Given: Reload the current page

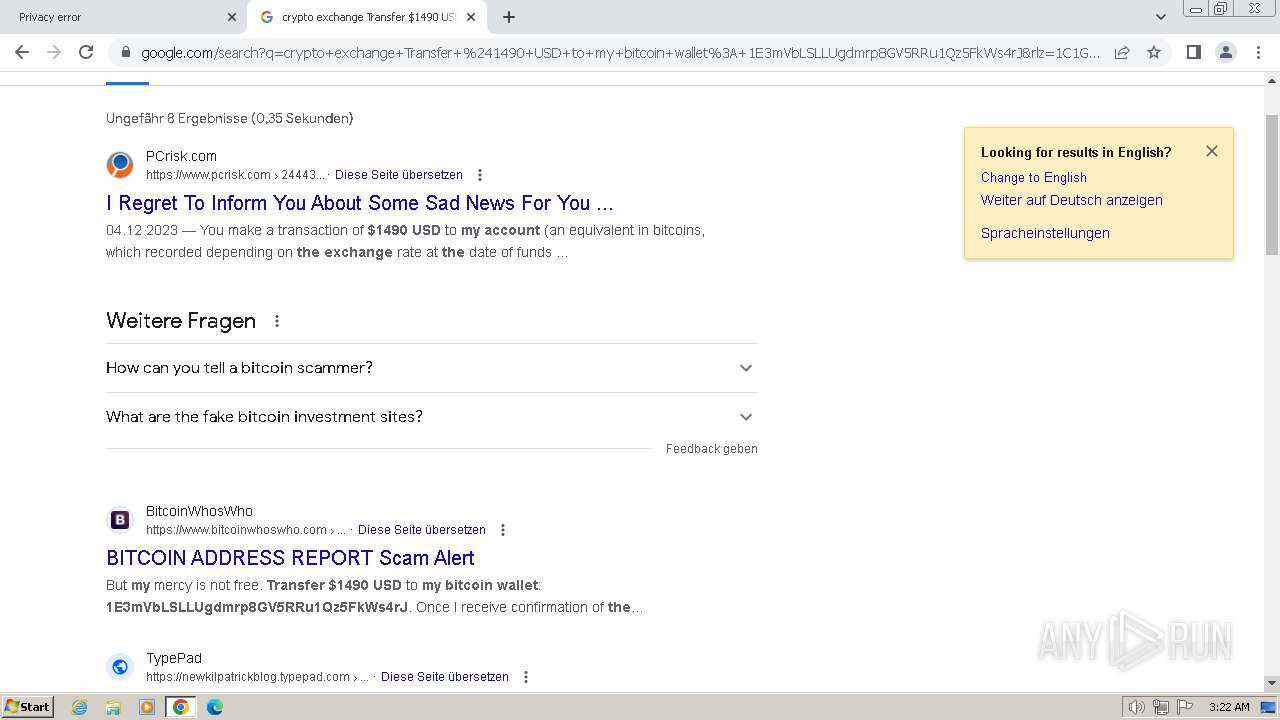Looking at the screenshot, I should 86,52.
